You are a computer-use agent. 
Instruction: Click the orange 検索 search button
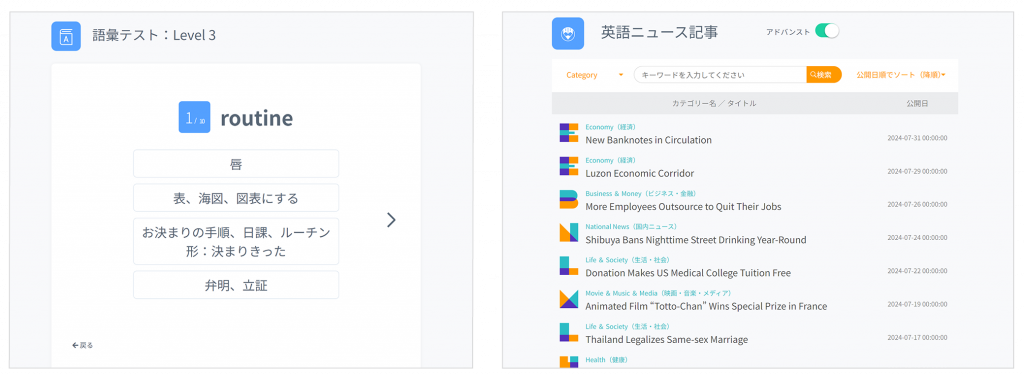824,75
